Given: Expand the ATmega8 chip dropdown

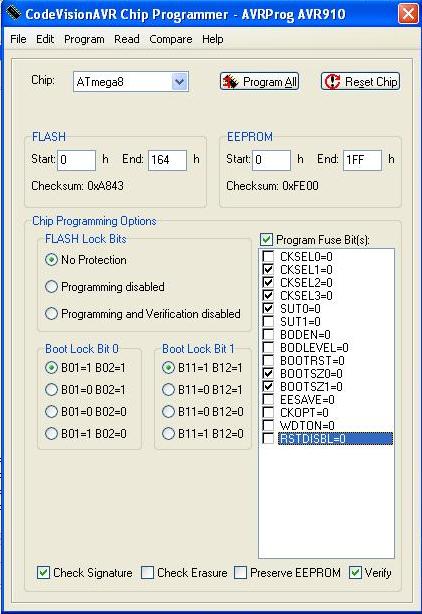Looking at the screenshot, I should coord(180,82).
